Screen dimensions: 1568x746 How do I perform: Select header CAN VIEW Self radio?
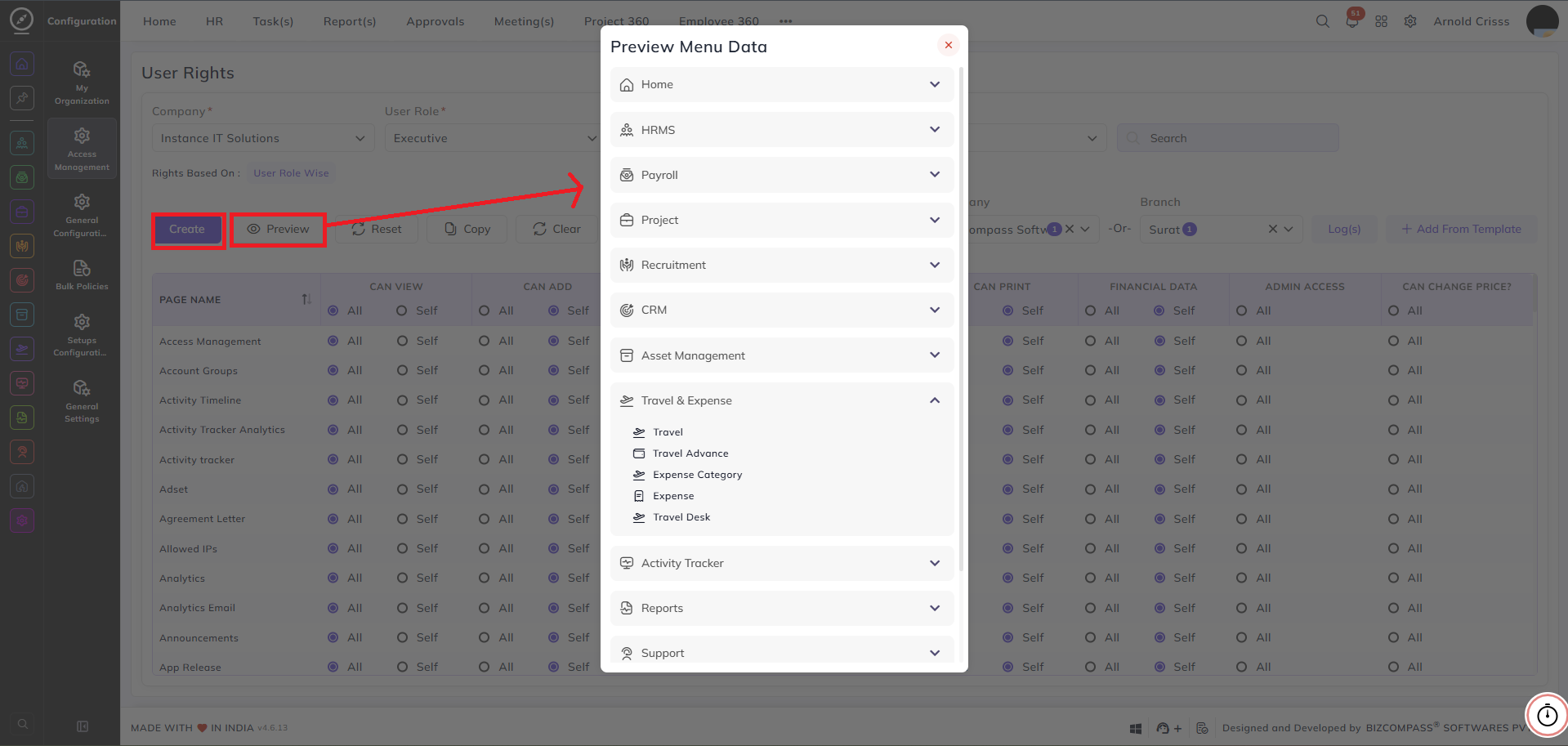(x=402, y=310)
